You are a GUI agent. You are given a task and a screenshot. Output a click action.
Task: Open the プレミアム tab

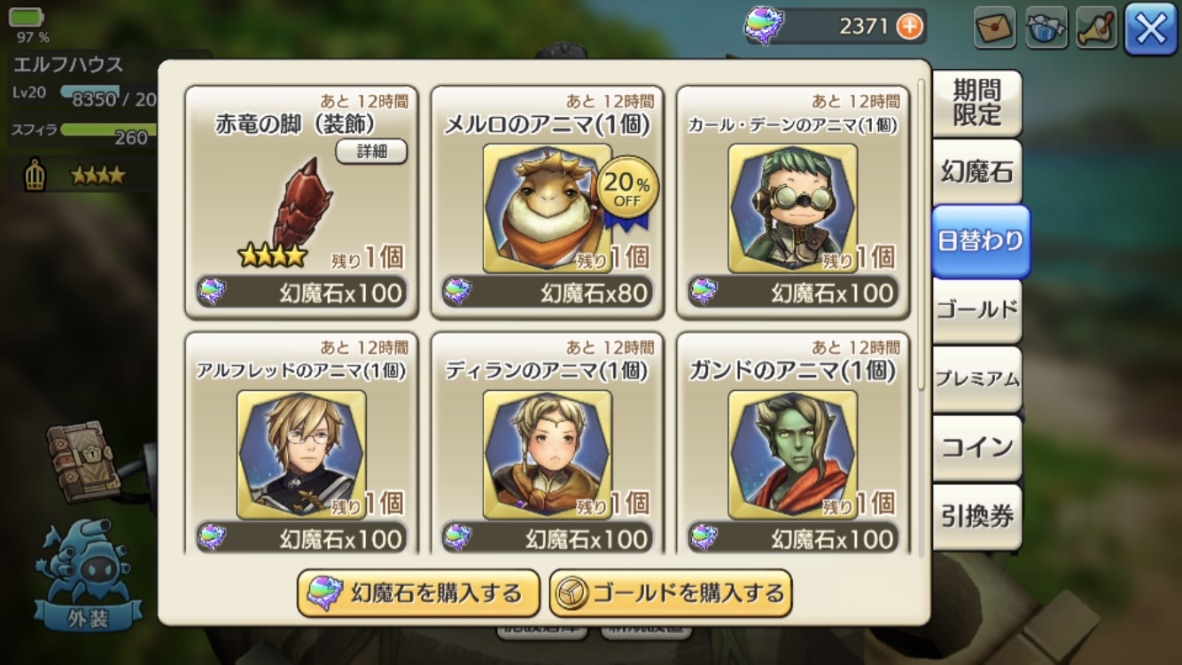(x=977, y=378)
